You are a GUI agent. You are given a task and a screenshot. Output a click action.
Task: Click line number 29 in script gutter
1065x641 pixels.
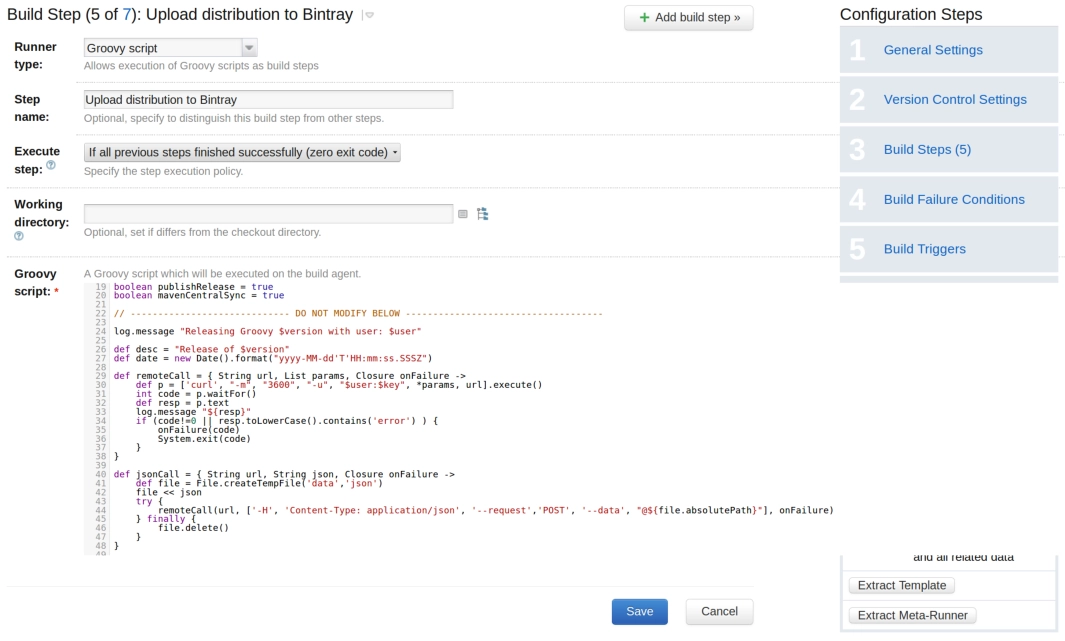tap(101, 376)
